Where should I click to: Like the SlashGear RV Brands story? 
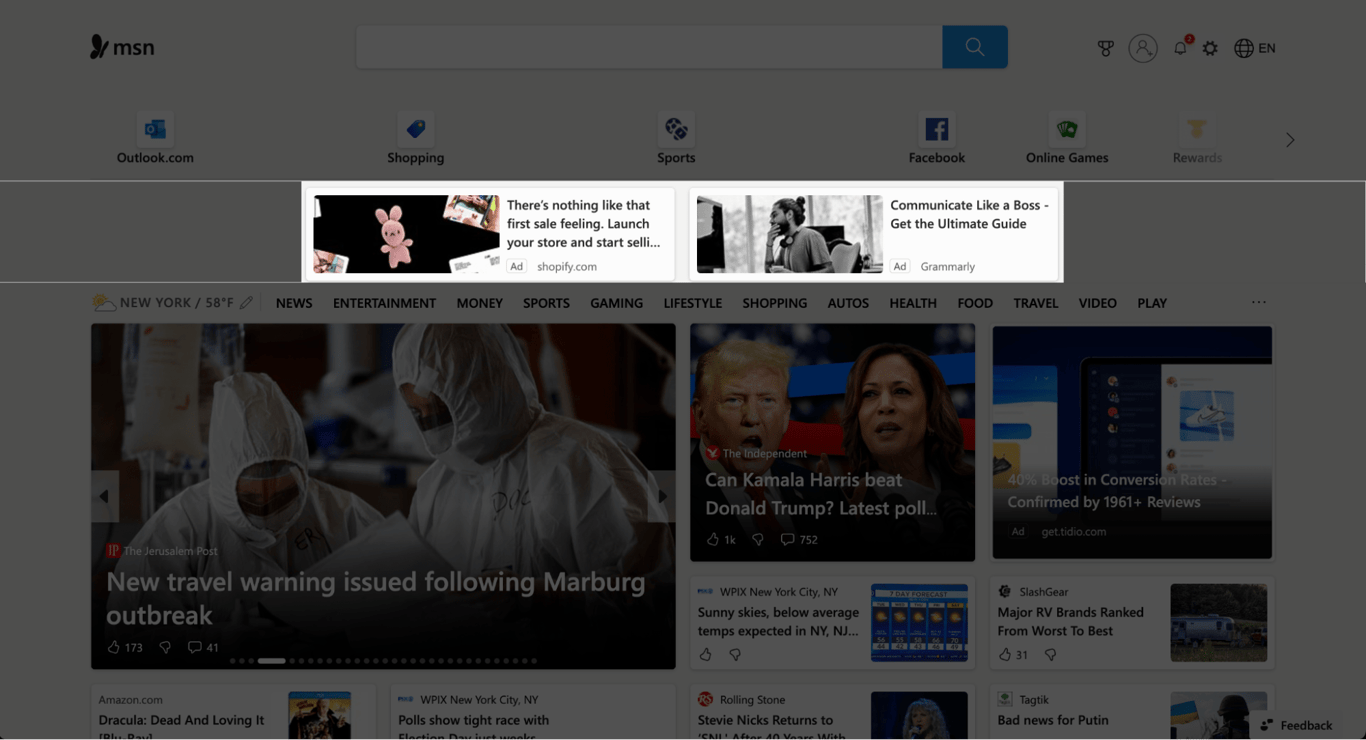point(1007,654)
